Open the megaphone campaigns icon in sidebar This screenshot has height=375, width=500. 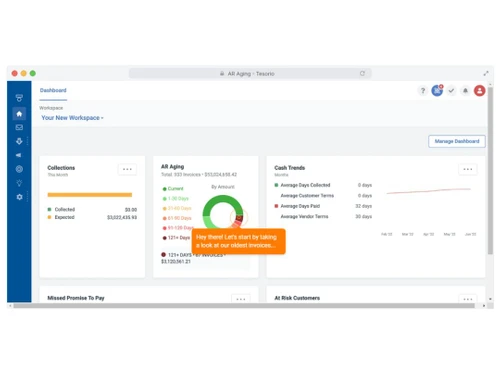pyautogui.click(x=19, y=155)
